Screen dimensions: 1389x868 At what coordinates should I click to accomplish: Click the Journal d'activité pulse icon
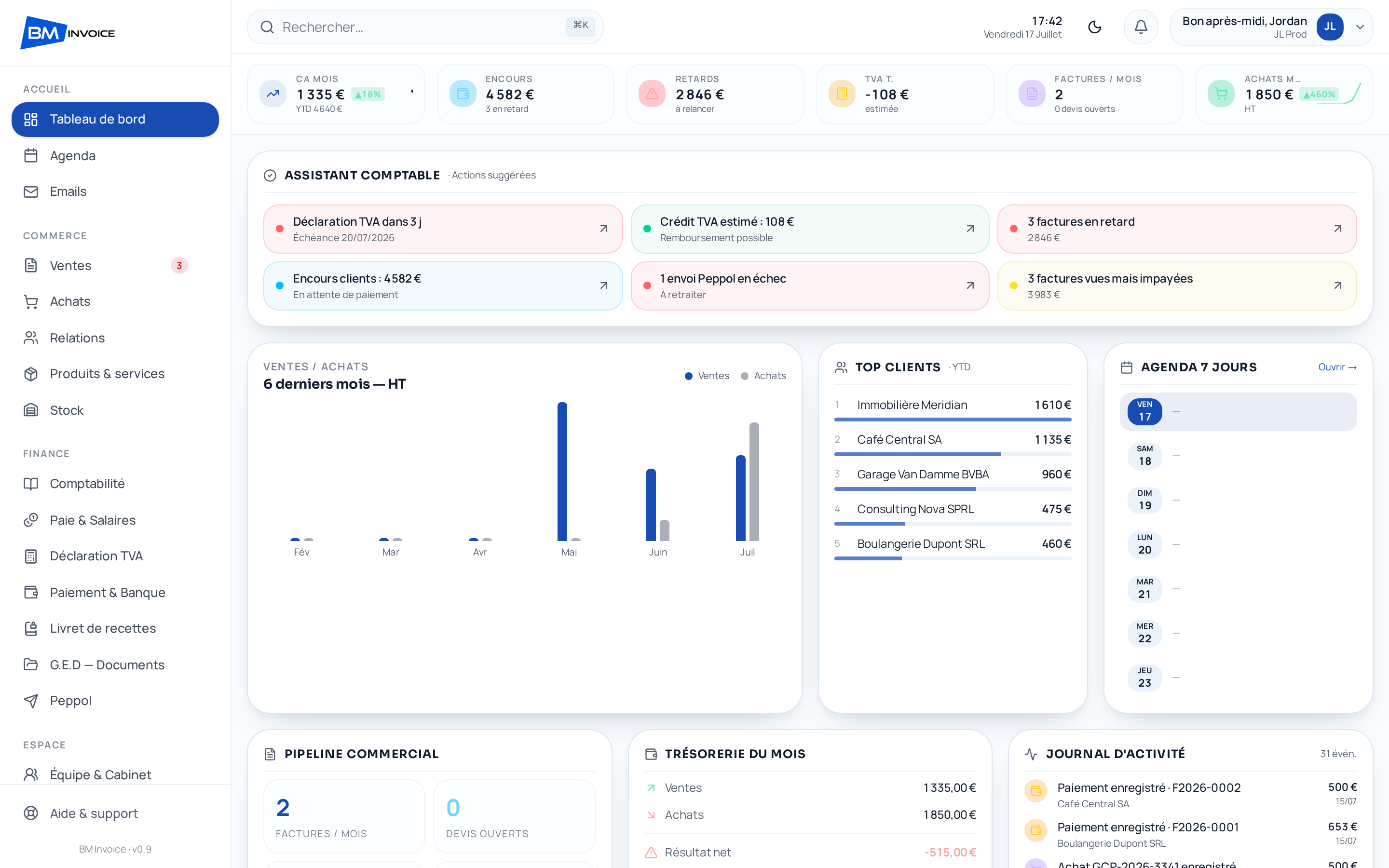click(1031, 754)
